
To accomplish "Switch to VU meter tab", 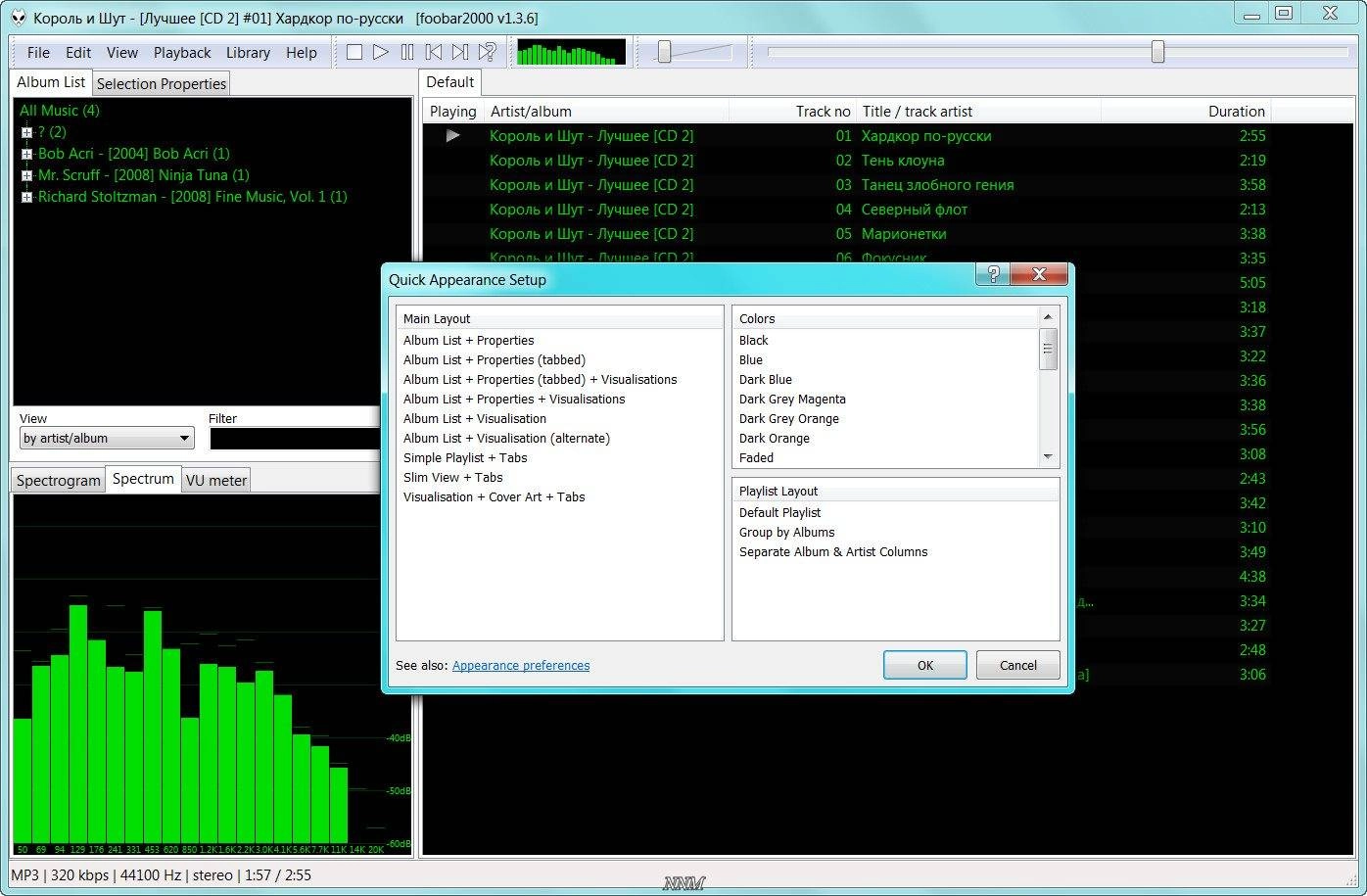I will pyautogui.click(x=216, y=481).
